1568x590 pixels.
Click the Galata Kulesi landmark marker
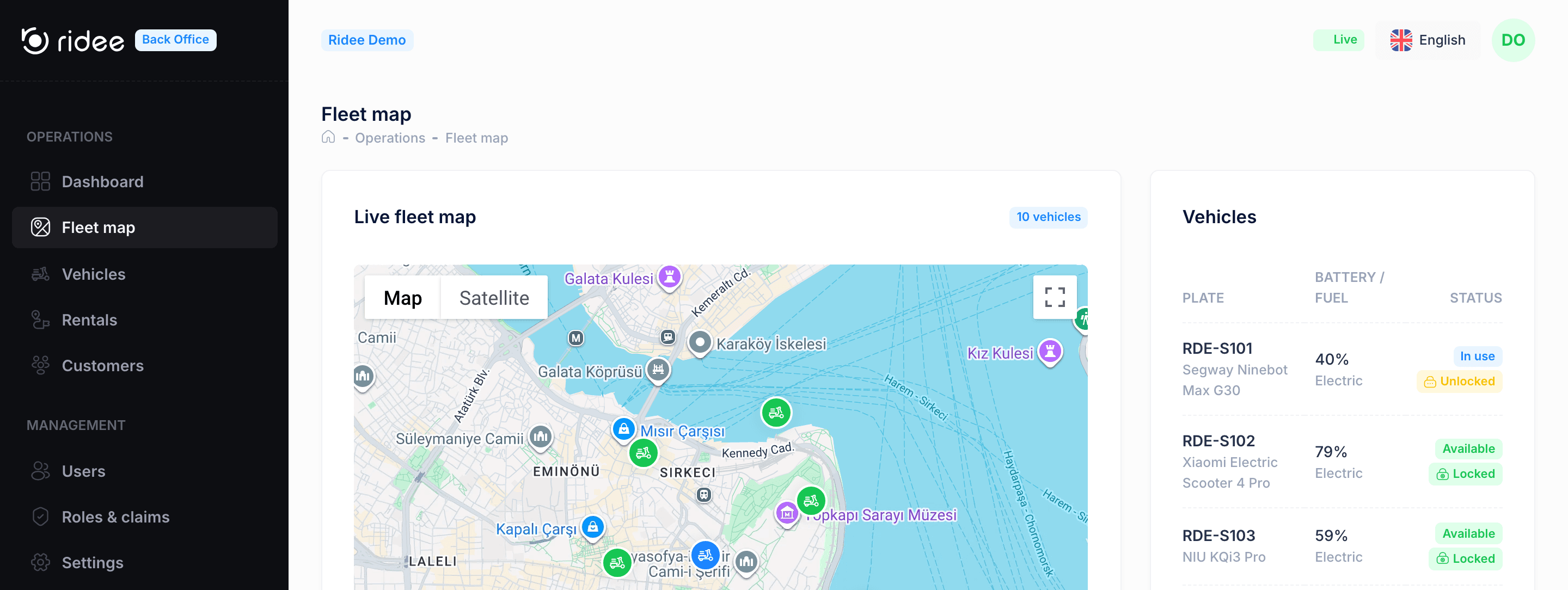click(670, 278)
